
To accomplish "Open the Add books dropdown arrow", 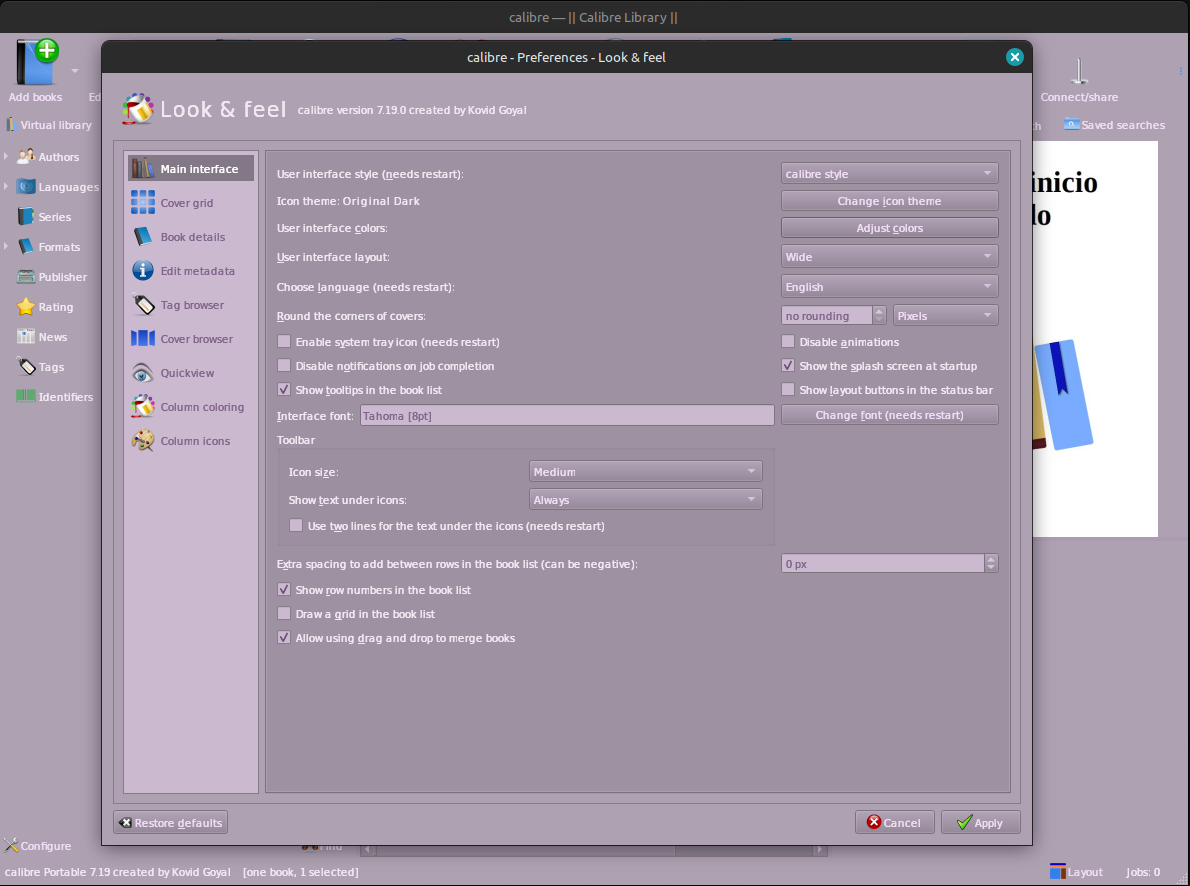I will click(74, 71).
